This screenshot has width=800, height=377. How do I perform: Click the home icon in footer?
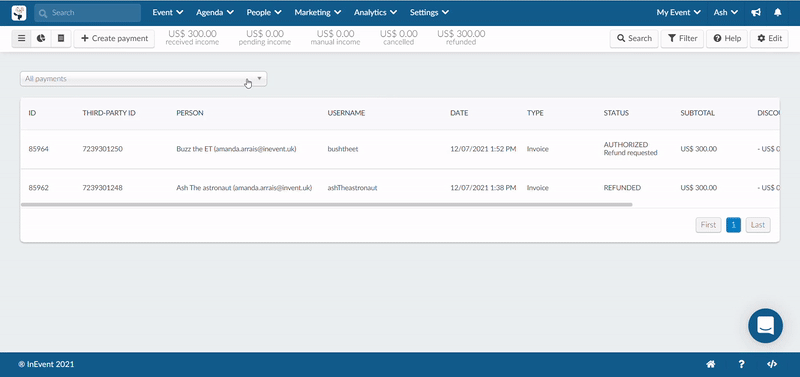coord(710,364)
